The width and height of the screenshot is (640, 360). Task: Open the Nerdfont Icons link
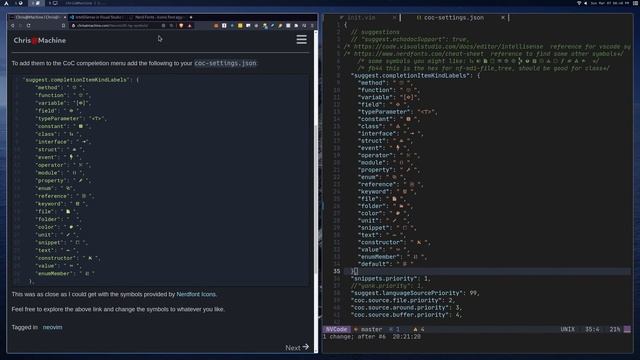point(196,294)
